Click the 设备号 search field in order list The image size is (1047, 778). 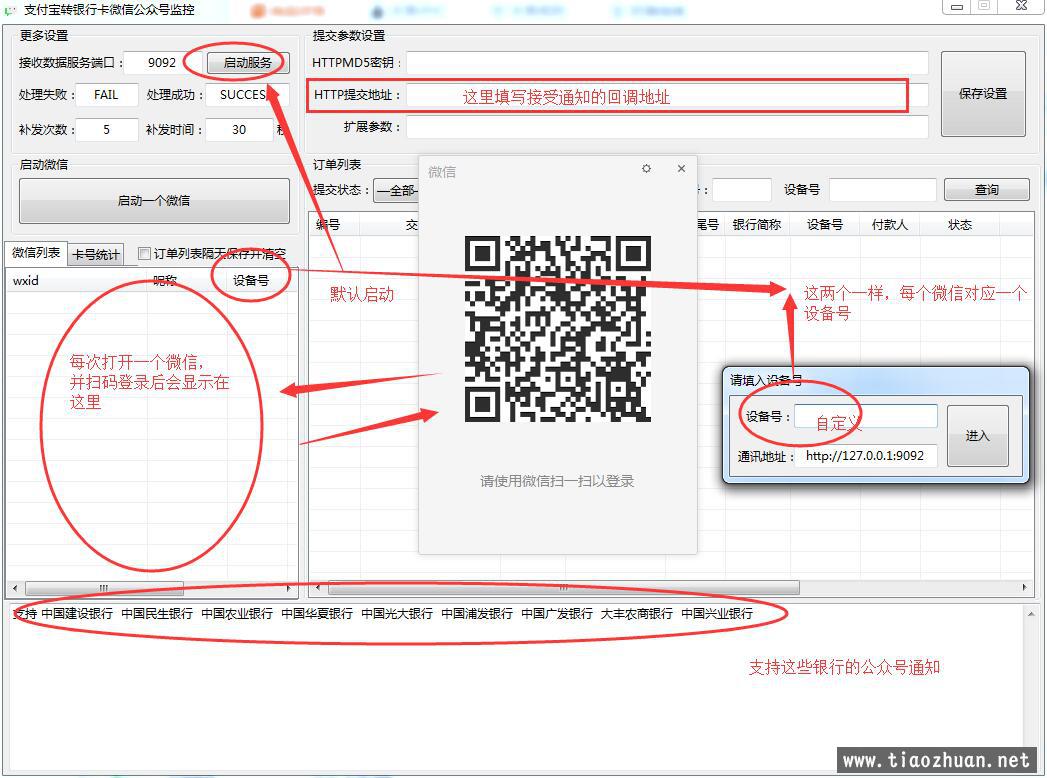(883, 190)
